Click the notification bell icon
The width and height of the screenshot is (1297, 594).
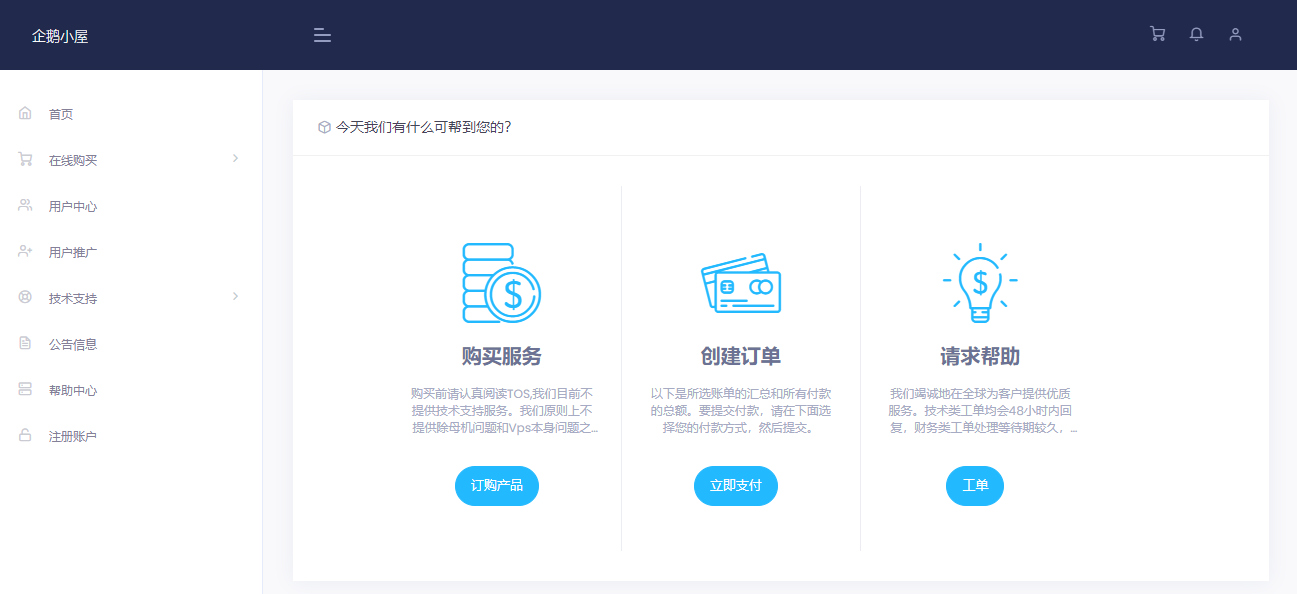1196,34
